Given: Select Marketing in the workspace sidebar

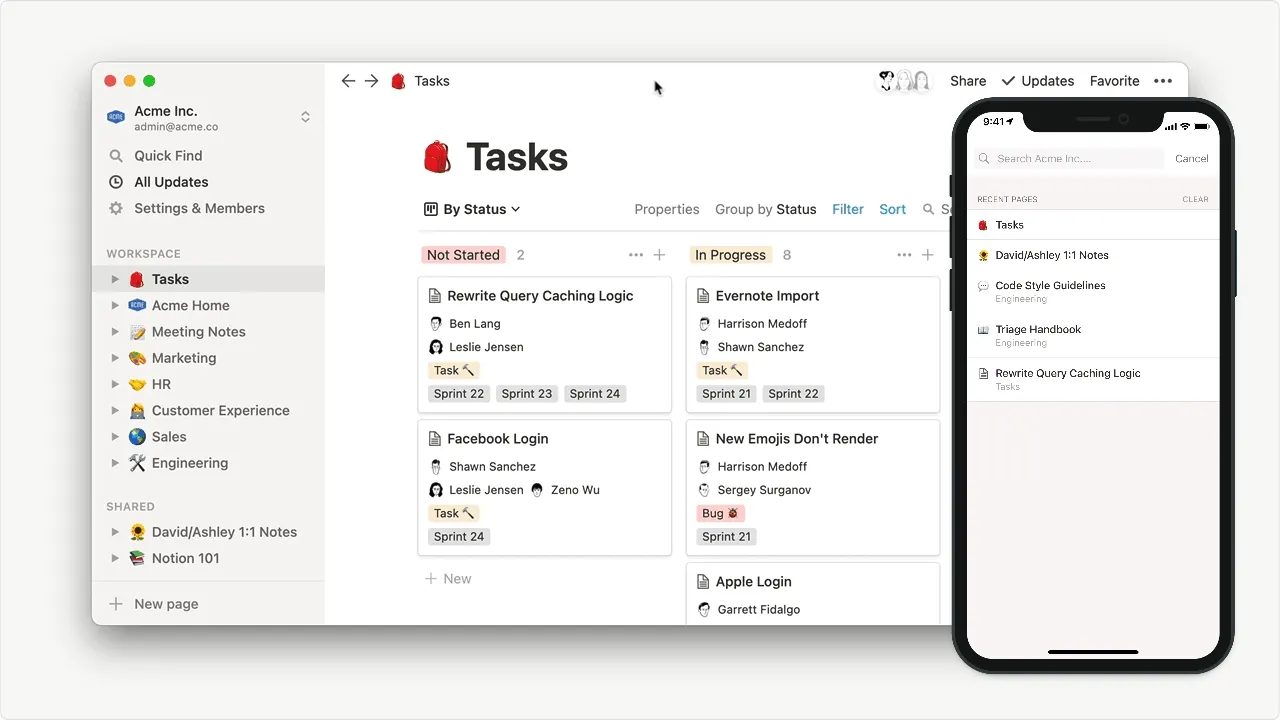Looking at the screenshot, I should [x=183, y=358].
